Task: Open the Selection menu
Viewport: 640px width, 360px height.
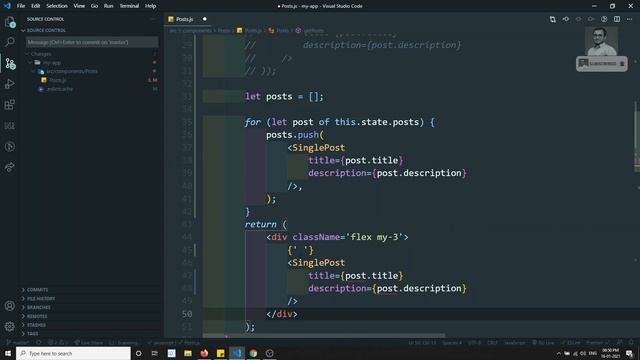Action: coord(57,6)
